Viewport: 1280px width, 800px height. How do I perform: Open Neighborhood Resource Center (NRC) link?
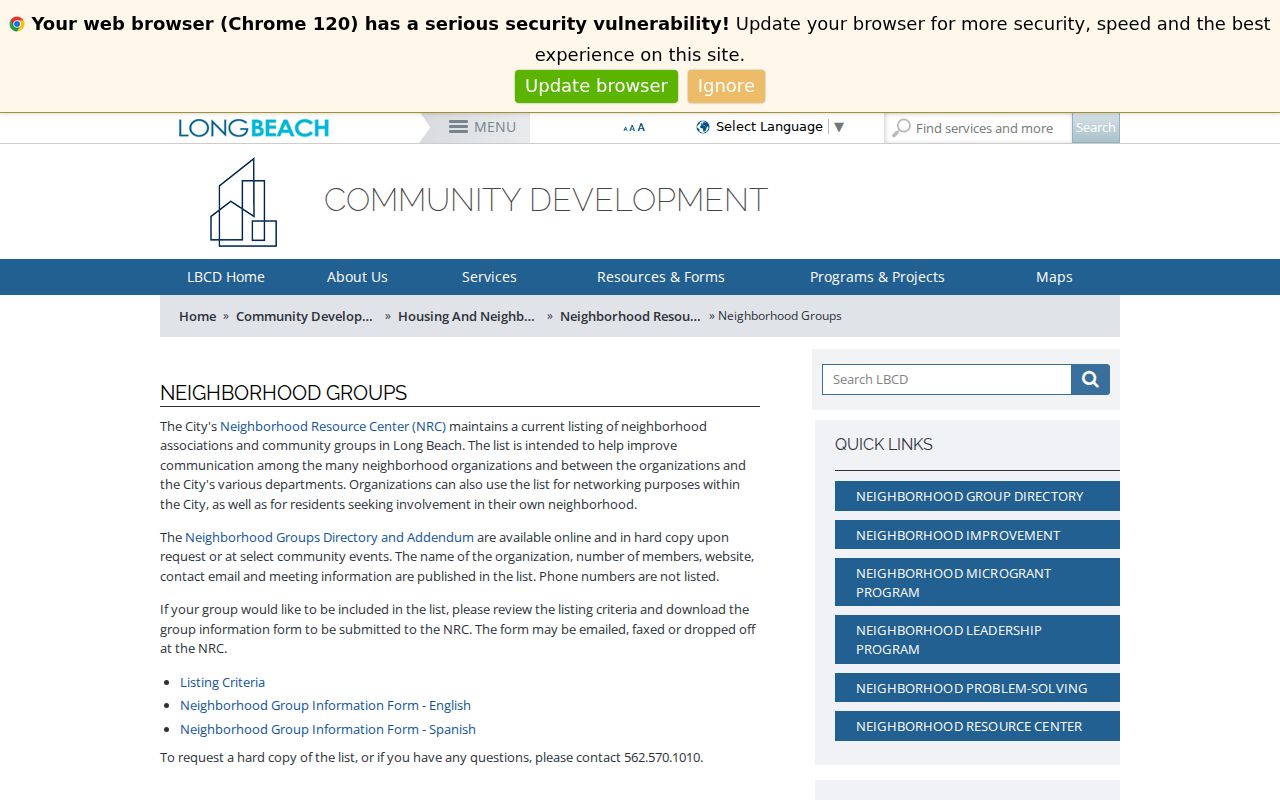click(x=333, y=426)
